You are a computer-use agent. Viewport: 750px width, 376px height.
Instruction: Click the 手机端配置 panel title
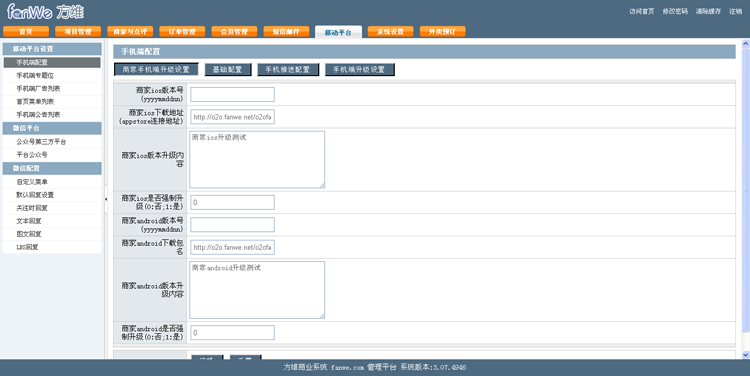(140, 52)
